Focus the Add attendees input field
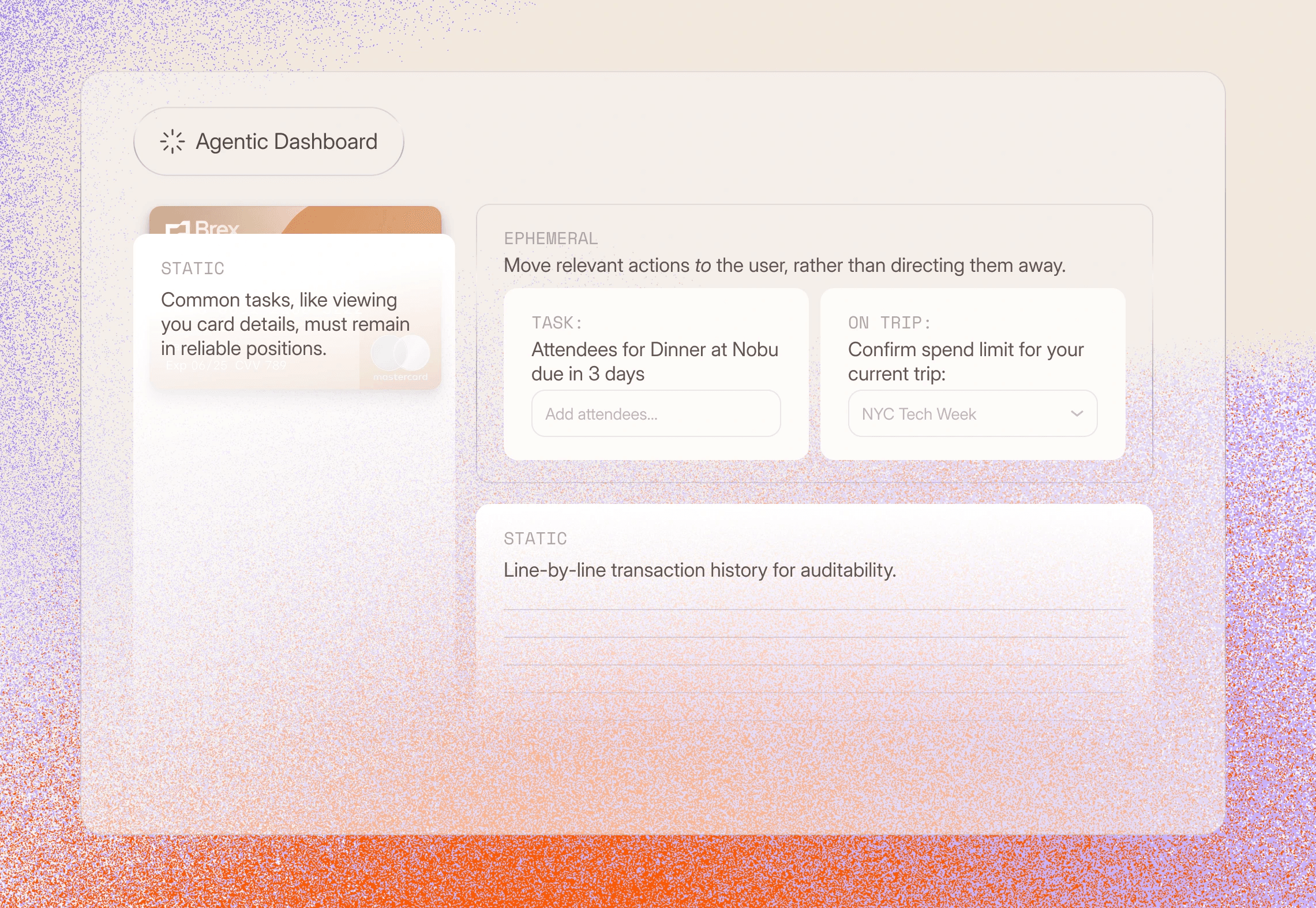This screenshot has height=908, width=1316. tap(655, 414)
